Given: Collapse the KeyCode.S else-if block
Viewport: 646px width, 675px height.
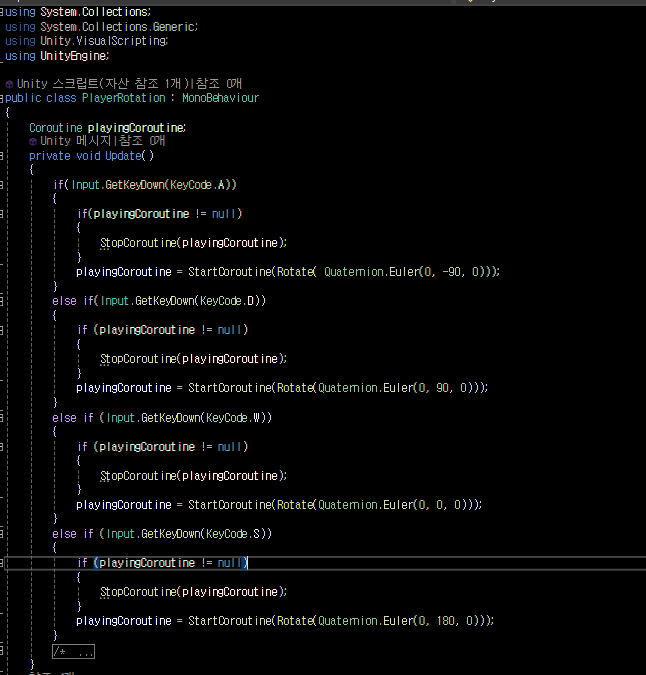Looking at the screenshot, I should [x=2, y=534].
